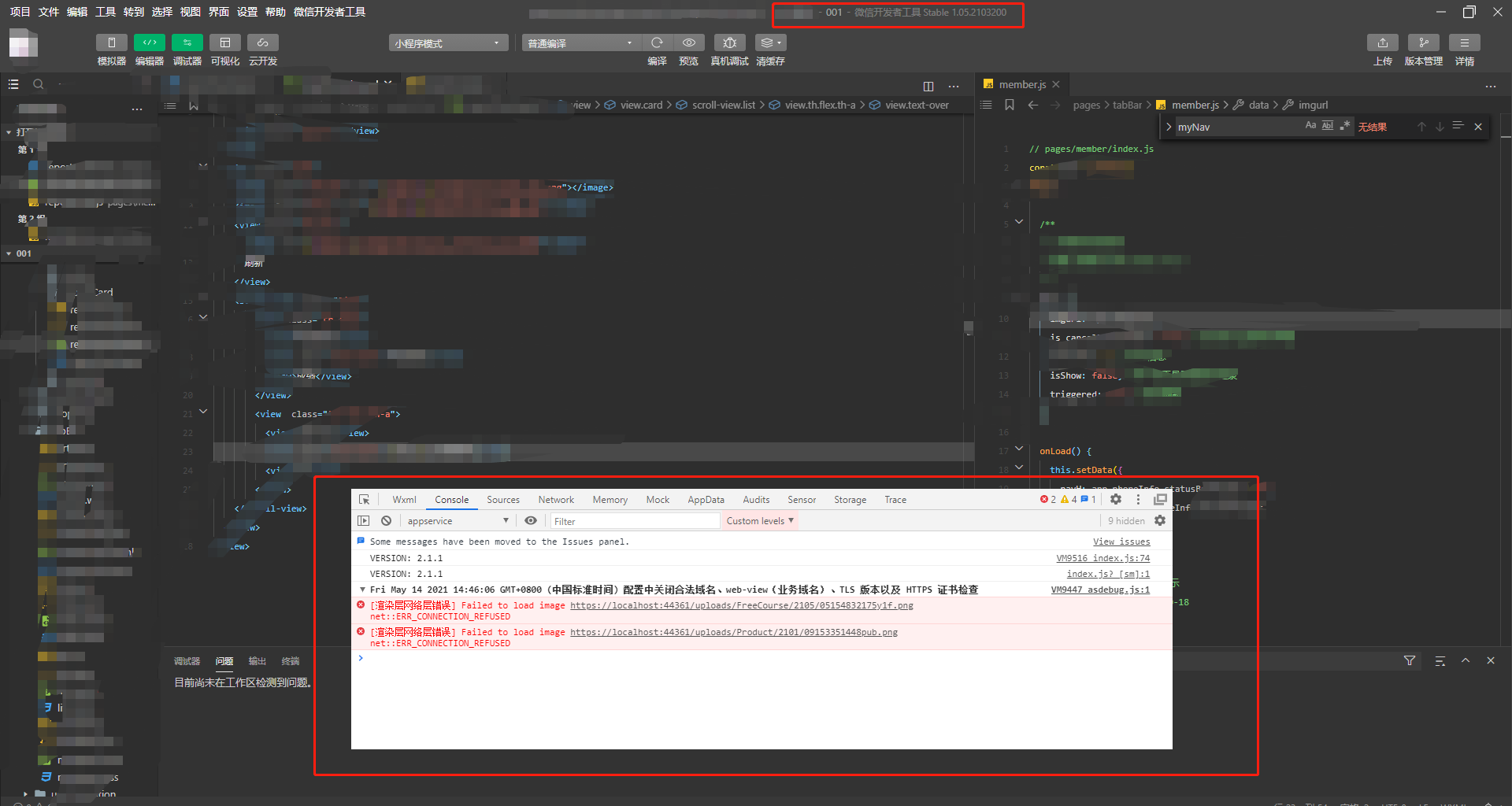This screenshot has height=806, width=1512.
Task: Switch to the Network tab in devtools
Action: (x=556, y=500)
